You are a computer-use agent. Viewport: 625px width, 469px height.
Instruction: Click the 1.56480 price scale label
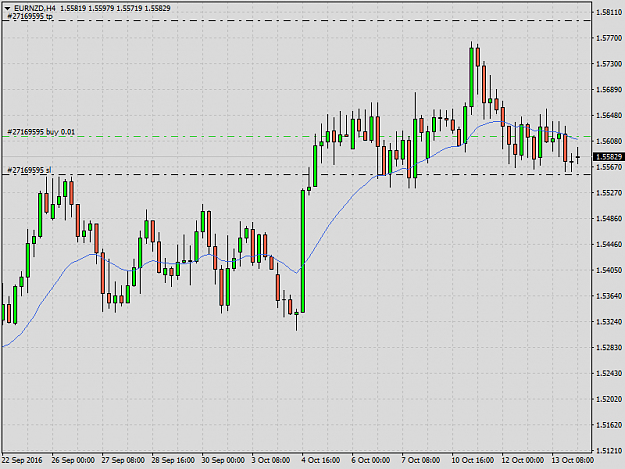click(609, 115)
